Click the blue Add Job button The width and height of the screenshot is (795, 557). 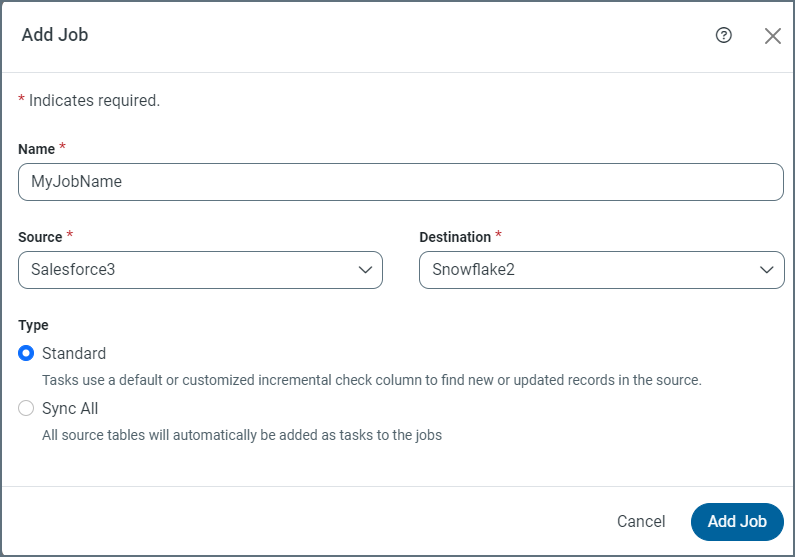pos(737,521)
